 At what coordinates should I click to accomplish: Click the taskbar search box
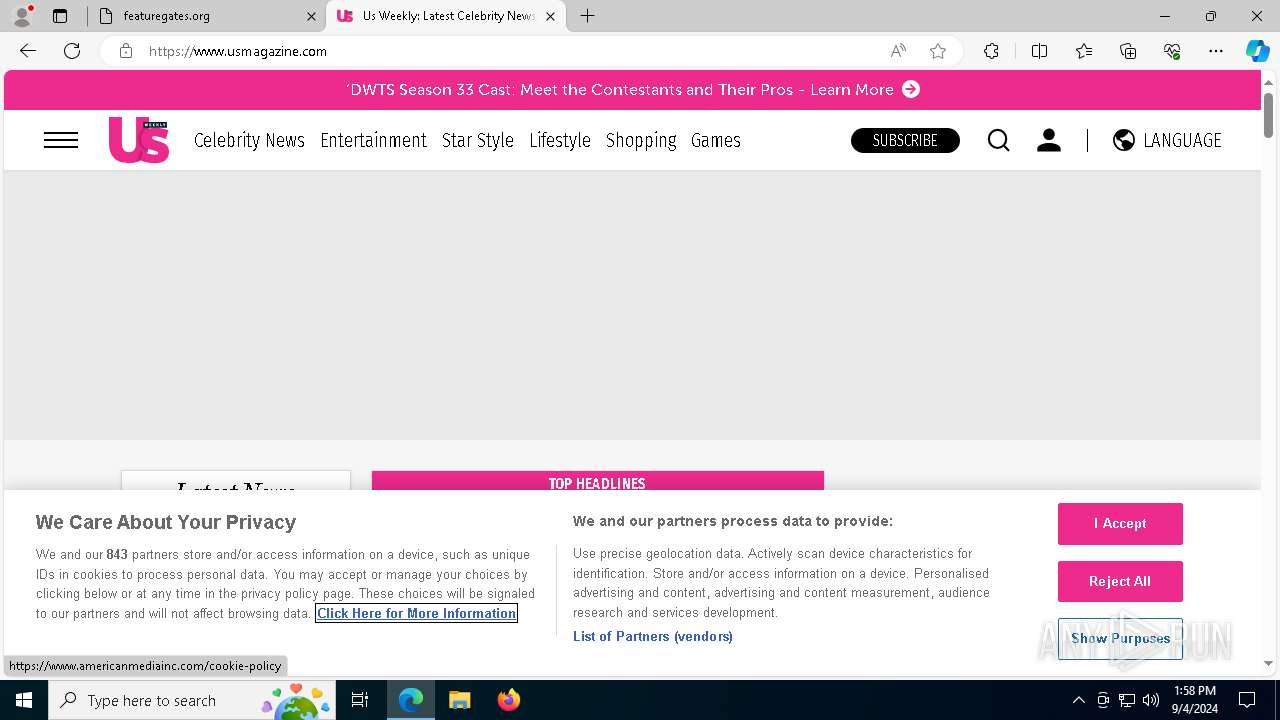coord(190,700)
